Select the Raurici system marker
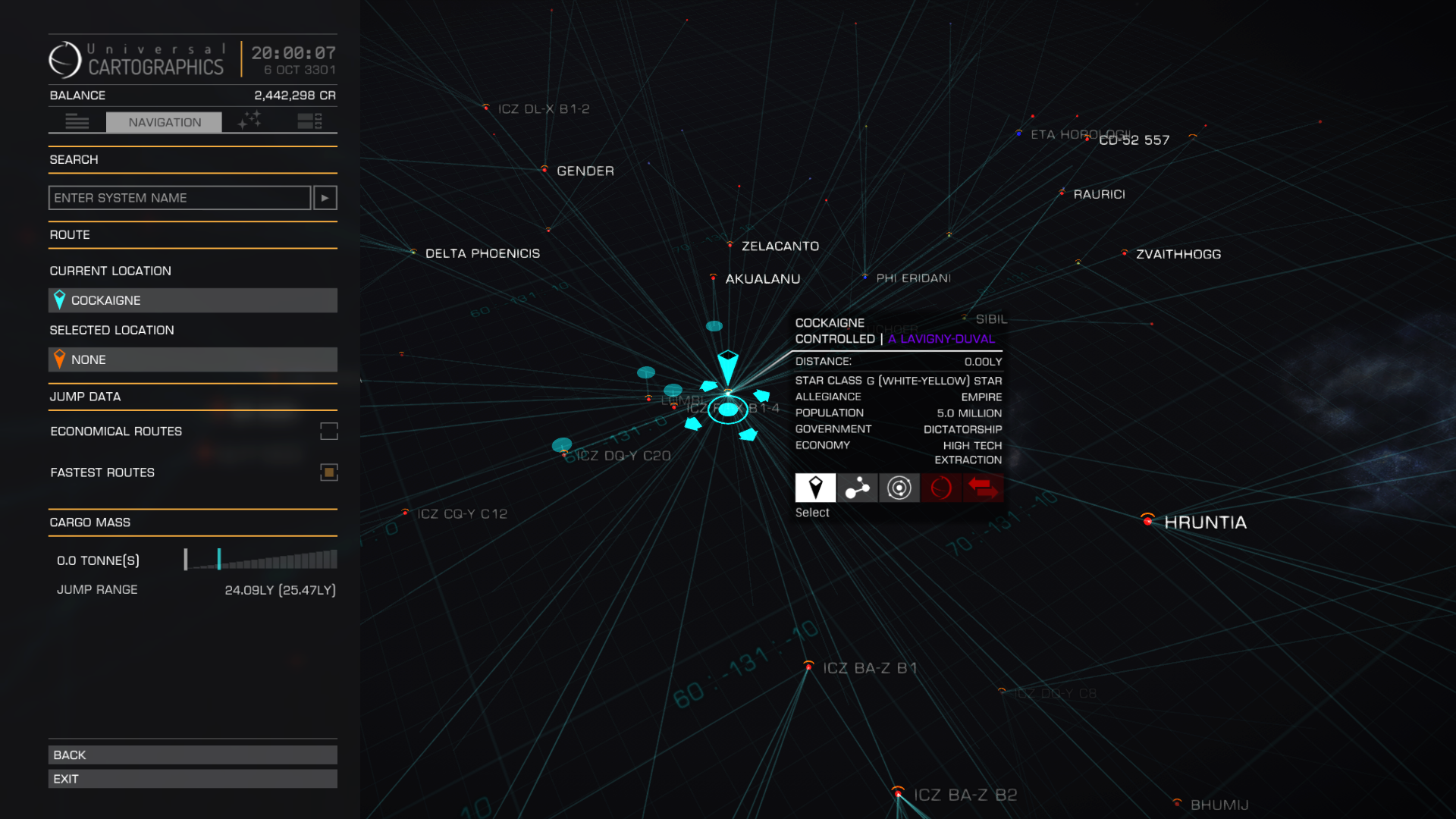1456x819 pixels. pos(1062,193)
